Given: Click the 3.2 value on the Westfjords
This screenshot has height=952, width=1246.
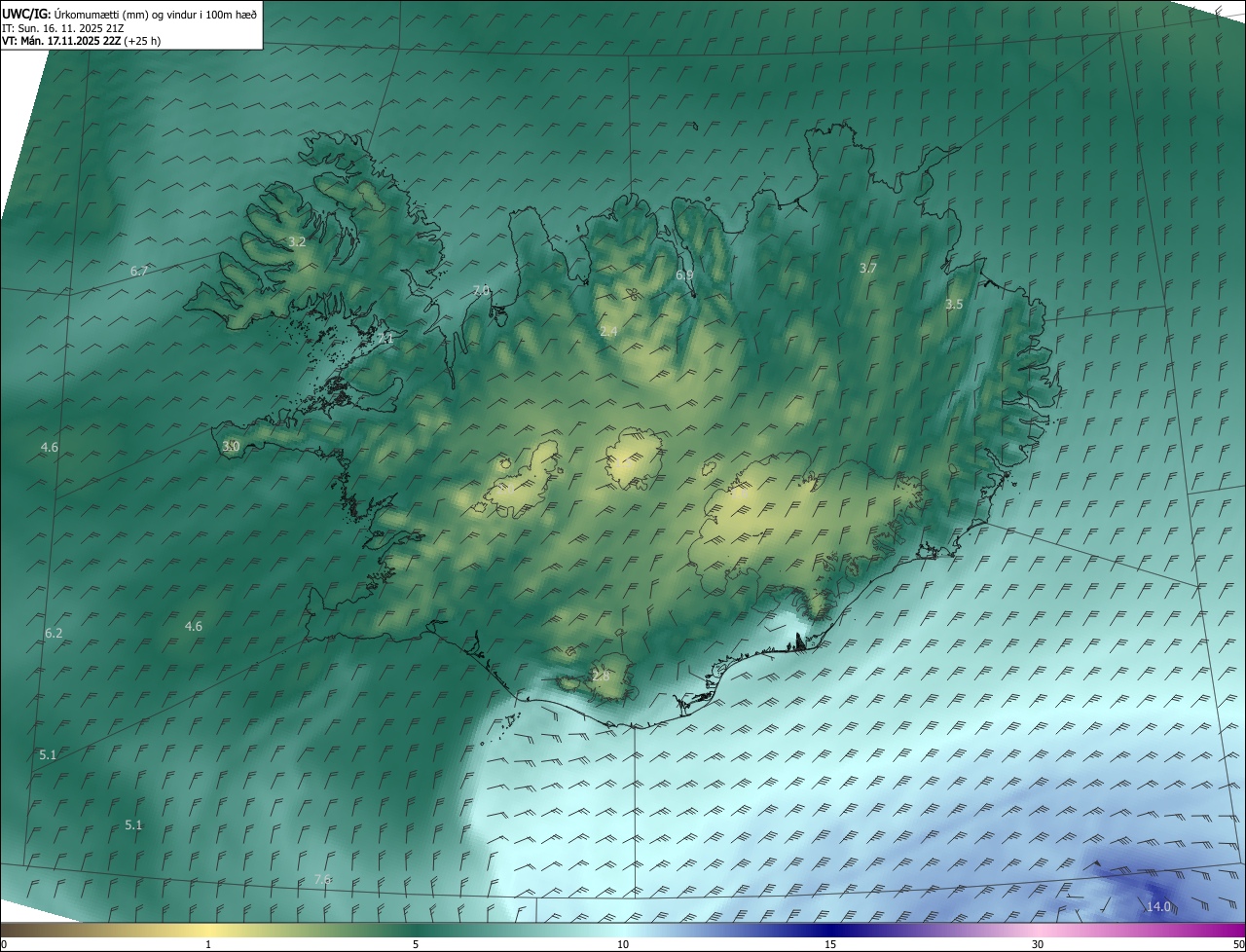Looking at the screenshot, I should [x=297, y=241].
